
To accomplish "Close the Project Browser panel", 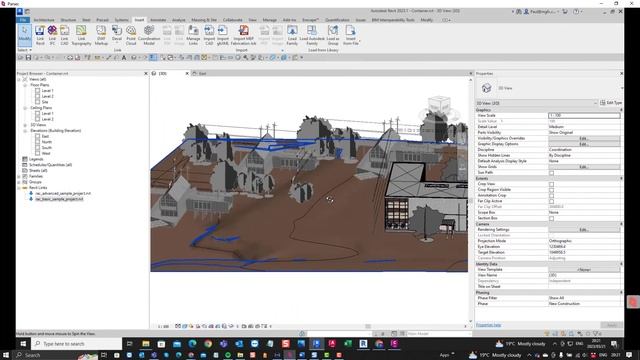I will click(146, 73).
